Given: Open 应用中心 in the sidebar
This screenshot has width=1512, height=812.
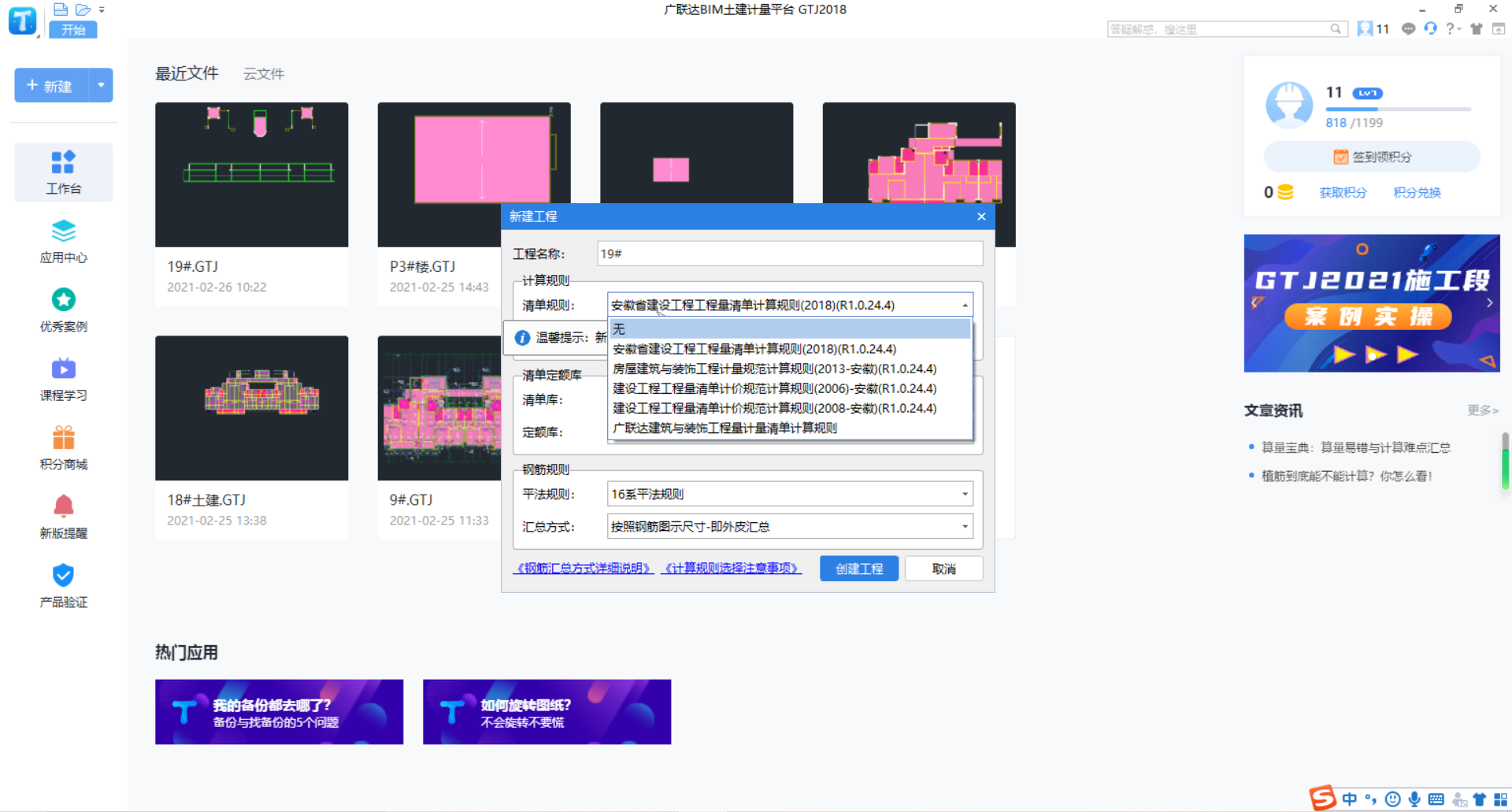Looking at the screenshot, I should coord(63,241).
